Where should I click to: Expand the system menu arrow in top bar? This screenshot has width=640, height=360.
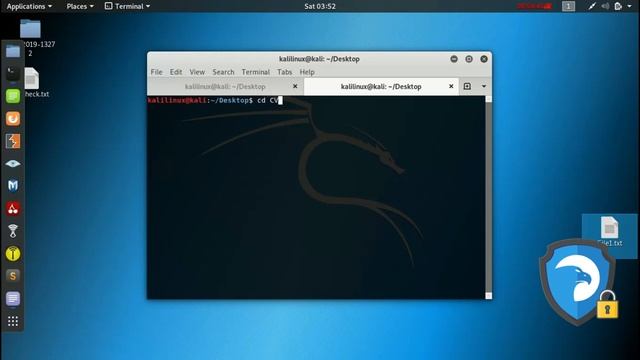pos(629,6)
